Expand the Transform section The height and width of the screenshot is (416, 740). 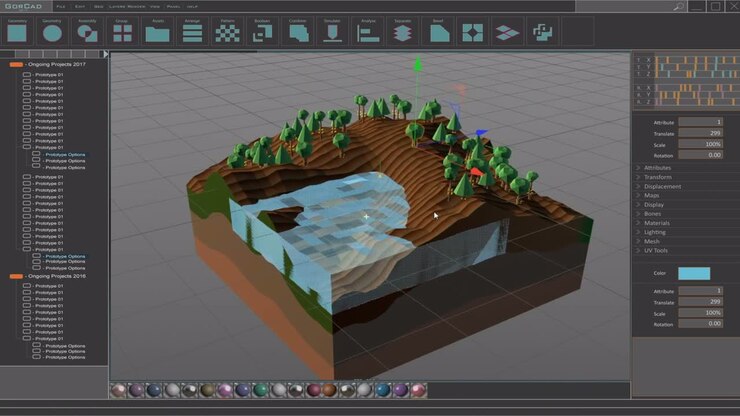click(654, 177)
